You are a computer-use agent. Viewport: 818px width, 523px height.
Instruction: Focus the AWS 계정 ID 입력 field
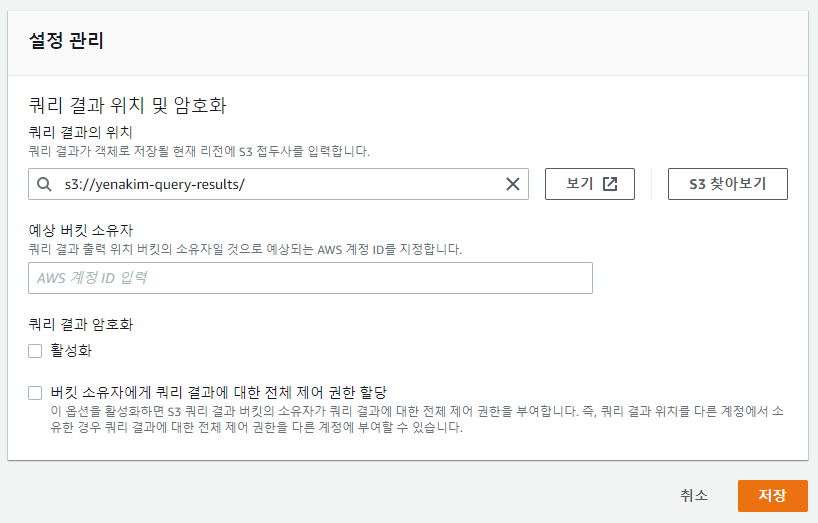(310, 278)
